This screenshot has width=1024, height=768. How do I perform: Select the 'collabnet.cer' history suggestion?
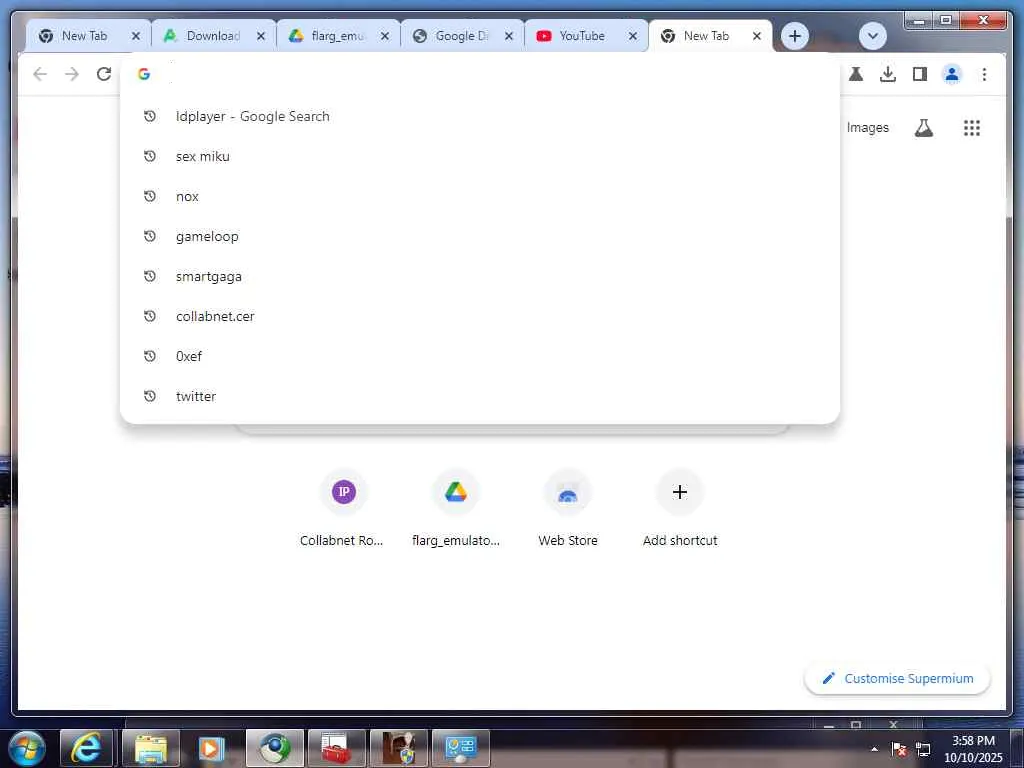(x=480, y=316)
